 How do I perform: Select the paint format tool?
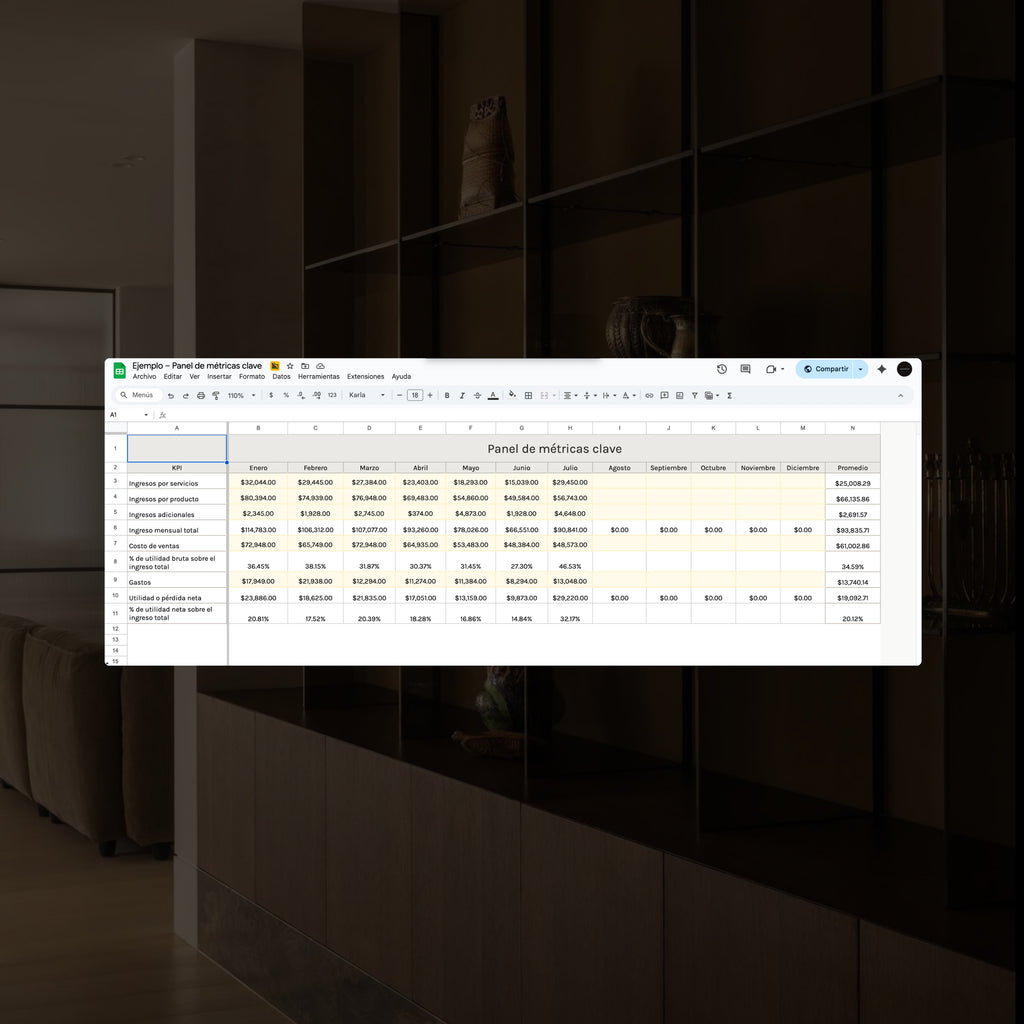click(216, 395)
